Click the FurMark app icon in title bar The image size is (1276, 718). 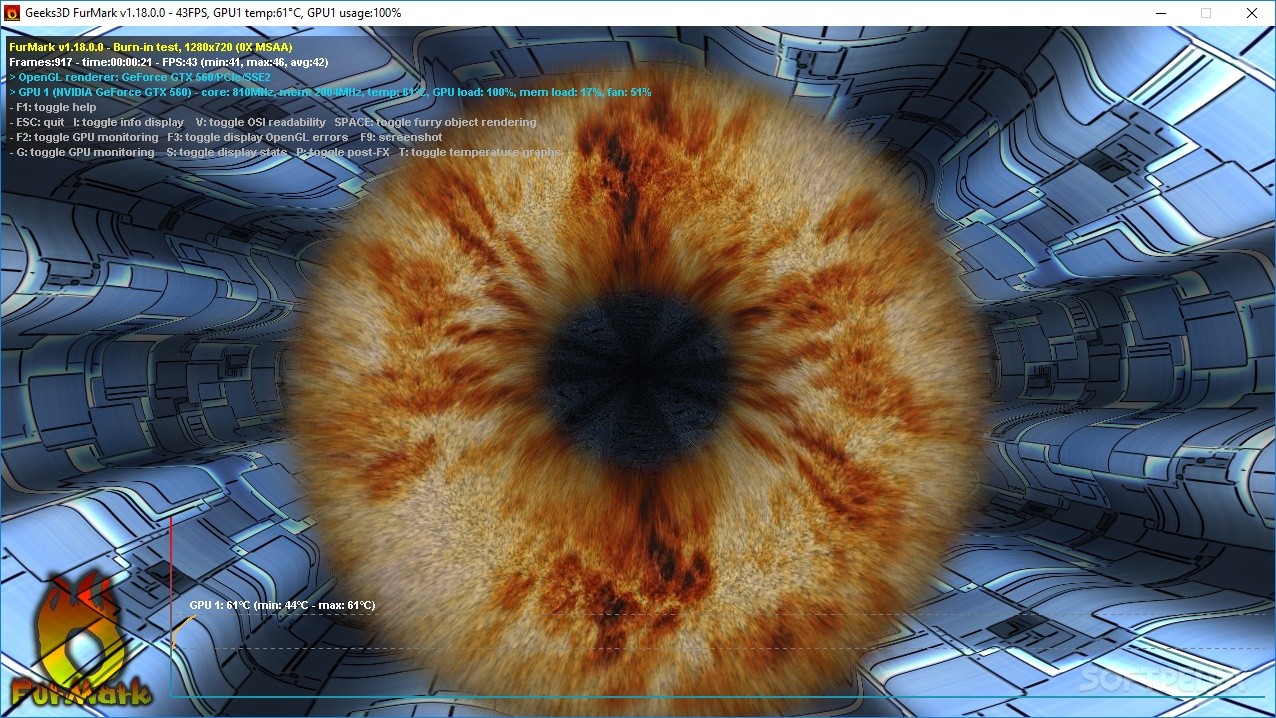pyautogui.click(x=12, y=13)
